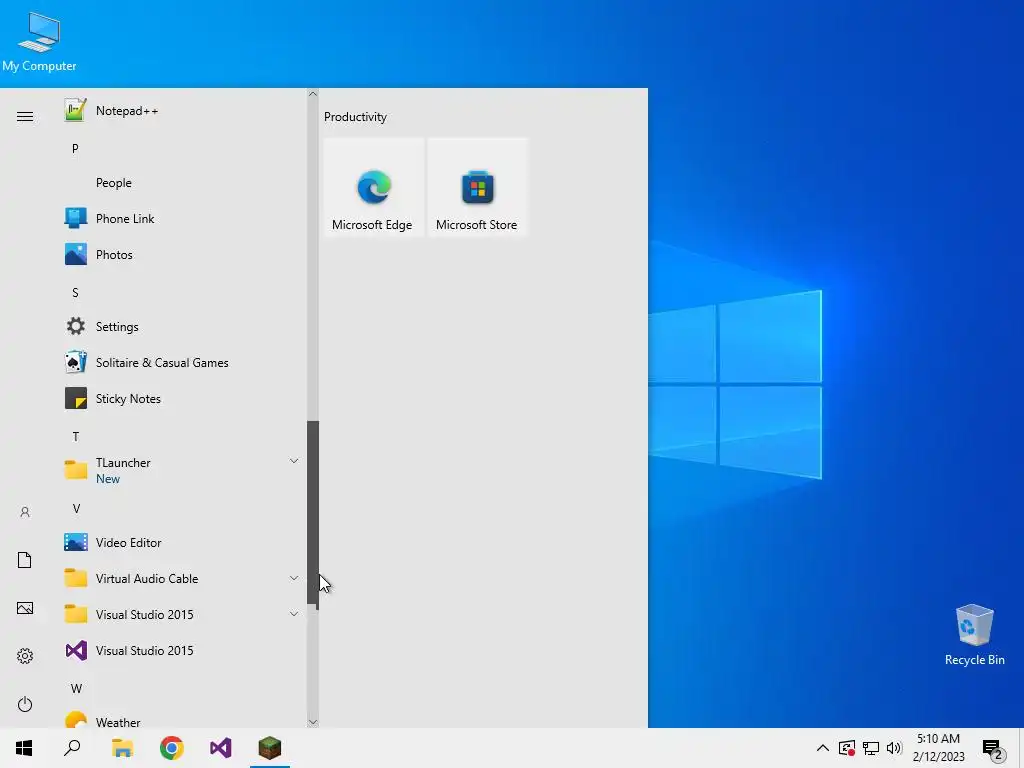Open My Computer desktop icon
Viewport: 1024px width, 768px height.
coord(39,42)
